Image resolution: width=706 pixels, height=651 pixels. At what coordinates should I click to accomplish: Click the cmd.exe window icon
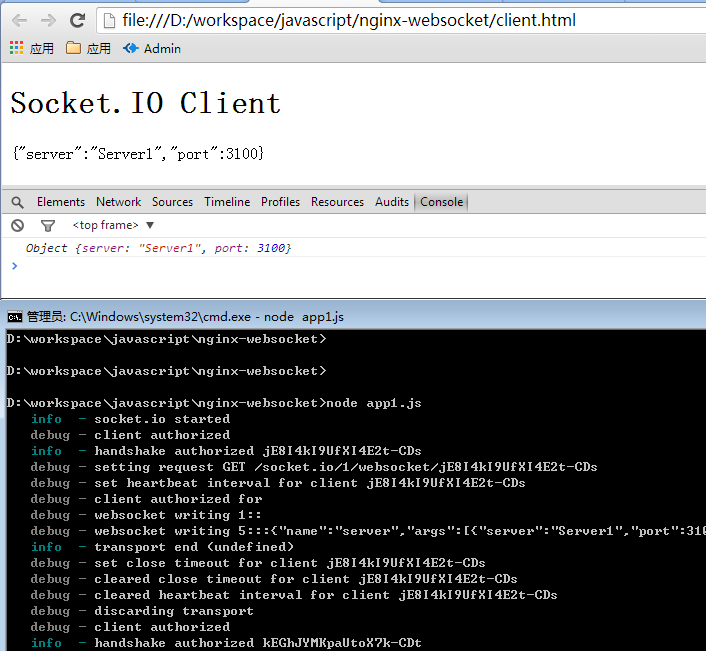coord(14,317)
